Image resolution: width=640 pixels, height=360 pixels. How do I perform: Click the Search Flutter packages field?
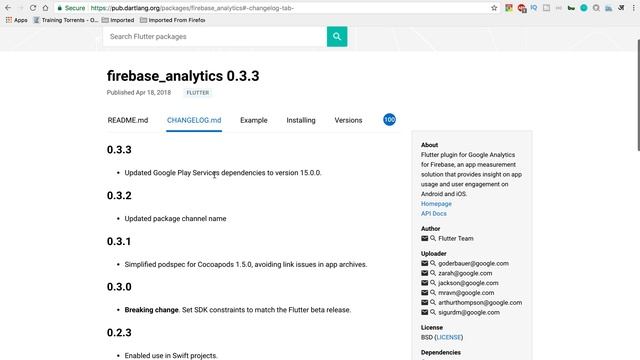(215, 36)
